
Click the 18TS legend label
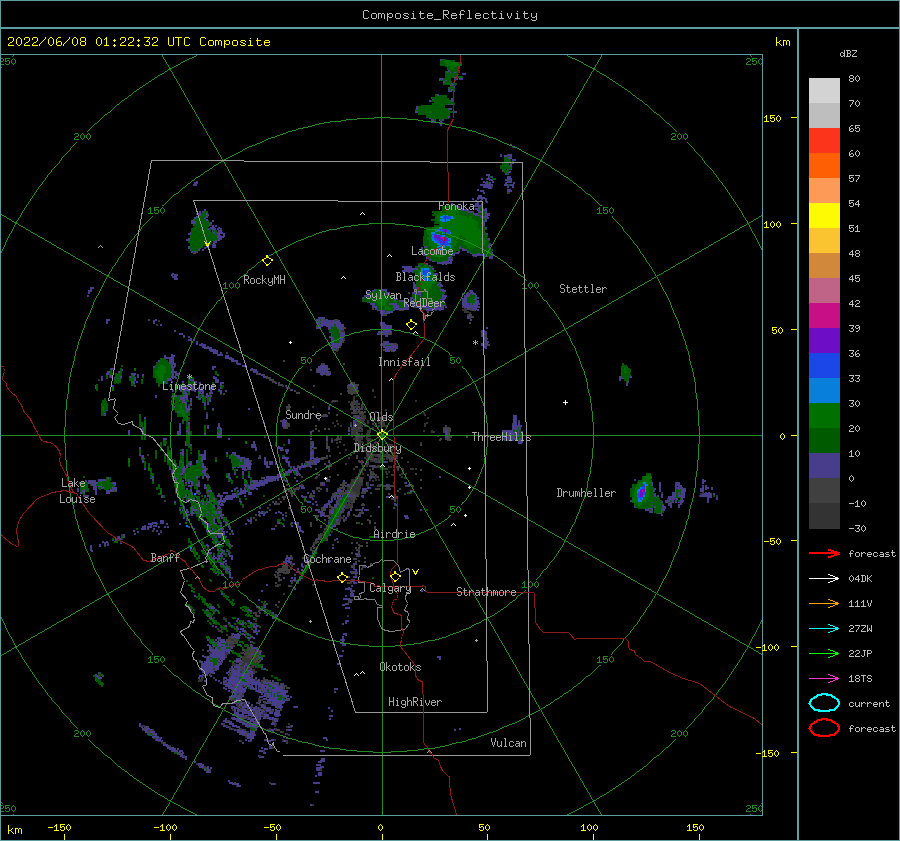point(860,679)
